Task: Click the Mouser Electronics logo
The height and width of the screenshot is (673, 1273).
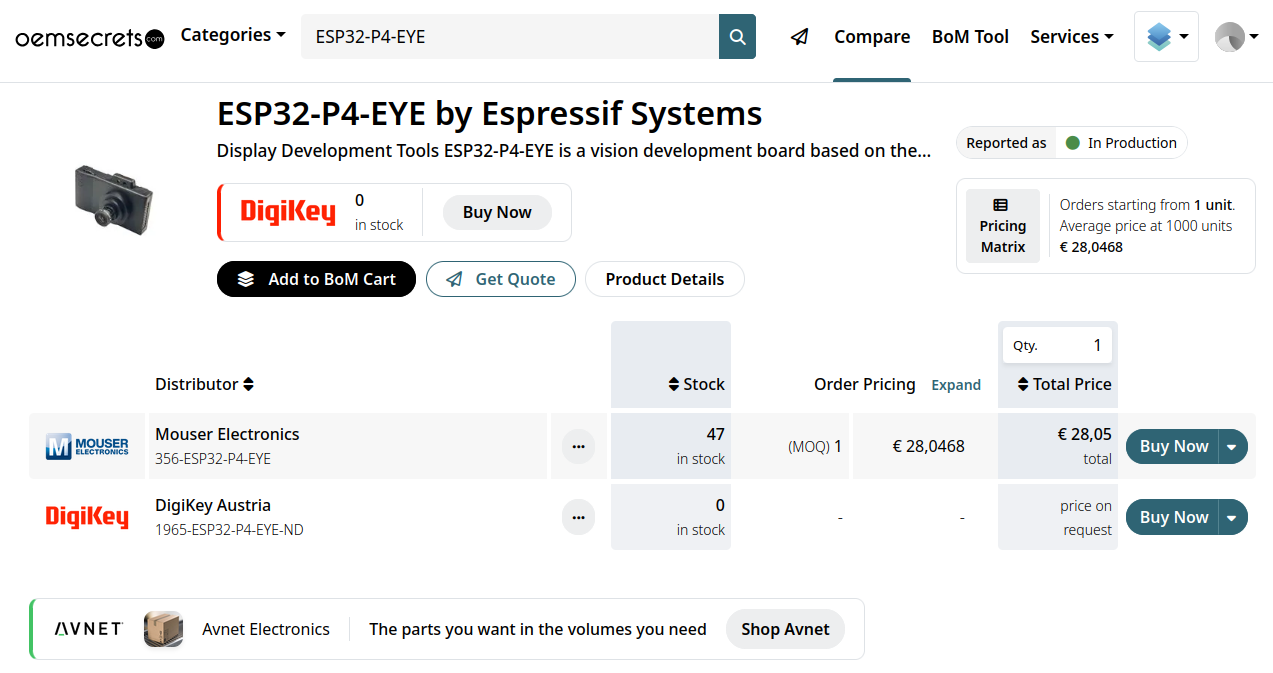Action: point(87,446)
